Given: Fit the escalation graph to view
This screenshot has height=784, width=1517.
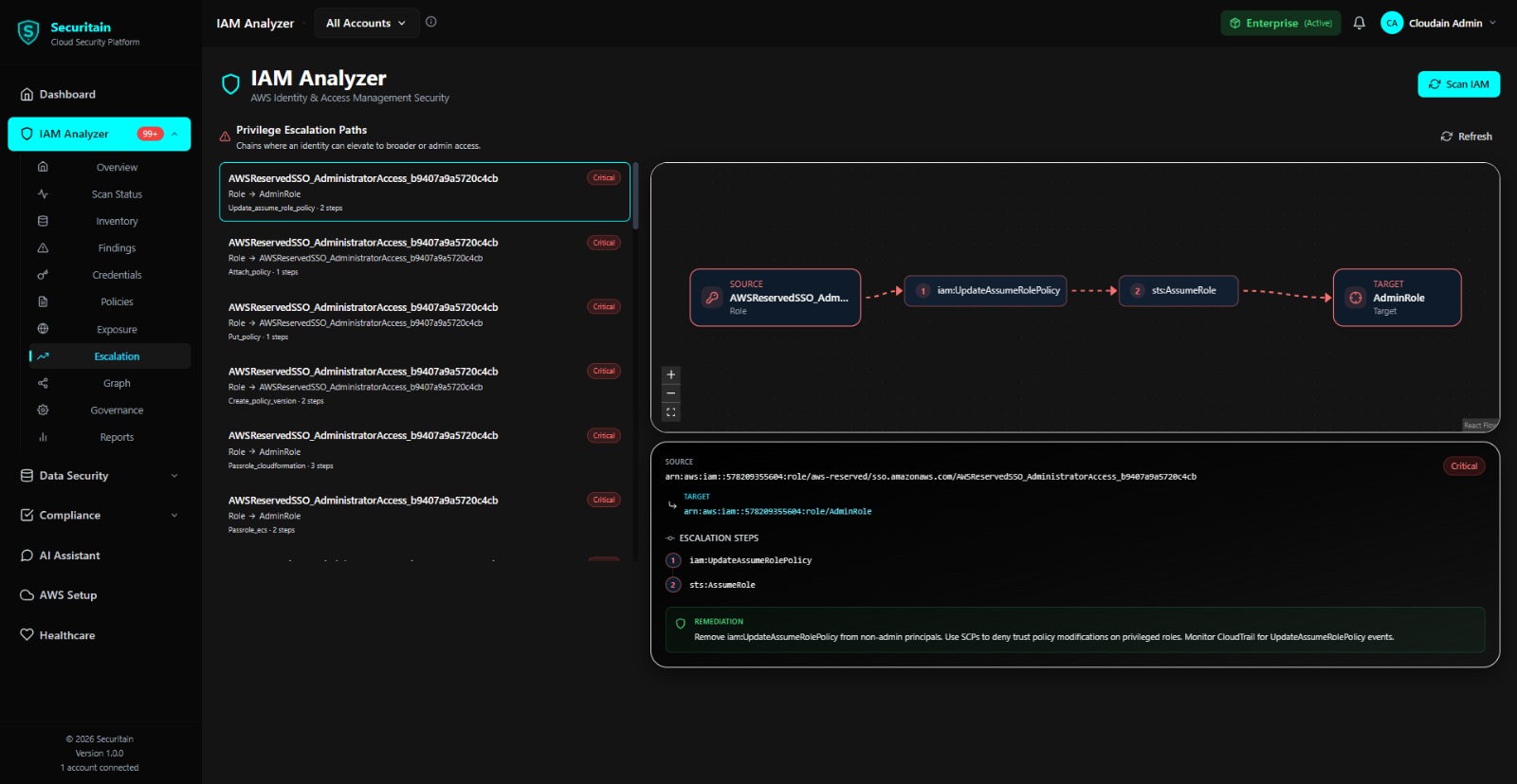Looking at the screenshot, I should tap(671, 412).
